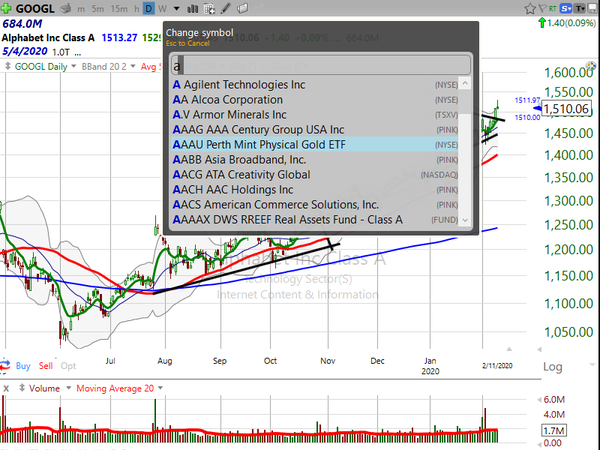Click the Buy/Sell swap arrows icon
Screen dimensions: 600x450
point(5,365)
